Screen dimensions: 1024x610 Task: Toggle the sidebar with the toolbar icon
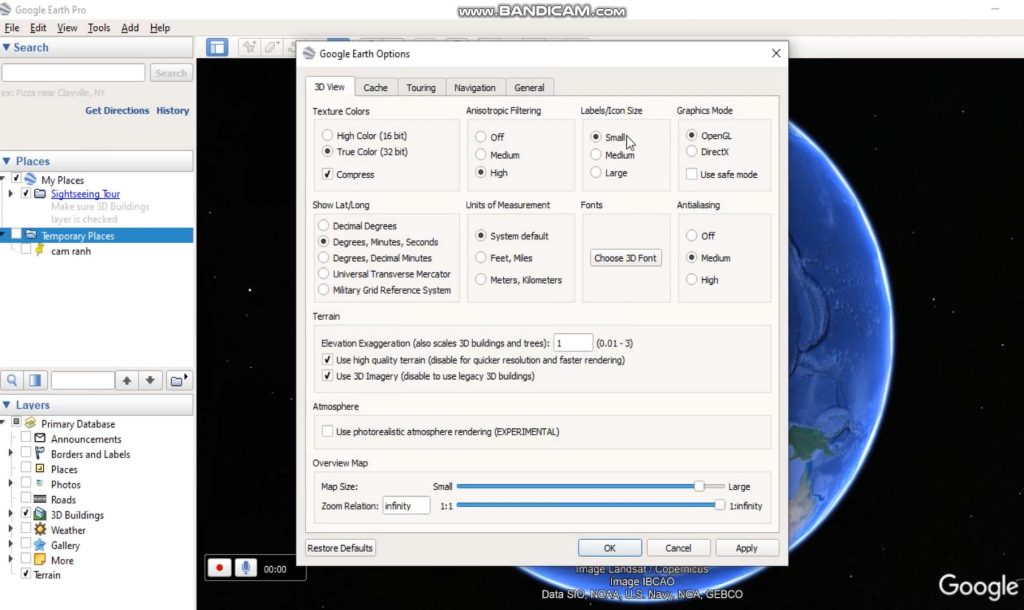tap(217, 47)
